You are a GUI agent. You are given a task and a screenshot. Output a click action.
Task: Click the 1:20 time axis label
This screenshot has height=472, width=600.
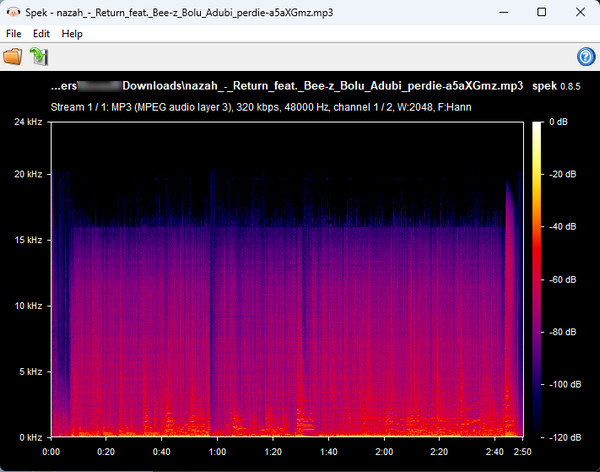pos(273,452)
